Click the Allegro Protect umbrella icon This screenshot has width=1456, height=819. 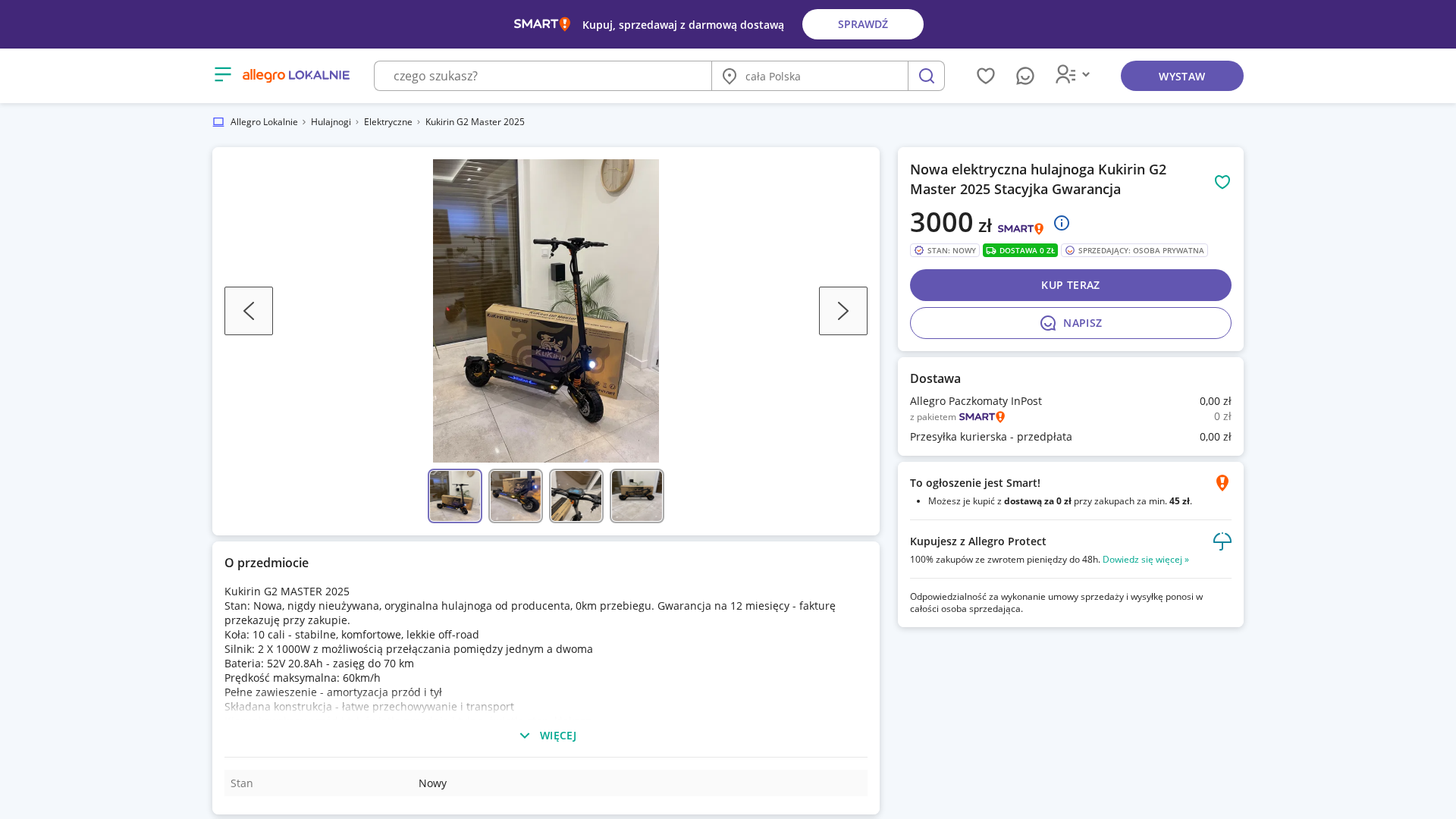tap(1222, 541)
